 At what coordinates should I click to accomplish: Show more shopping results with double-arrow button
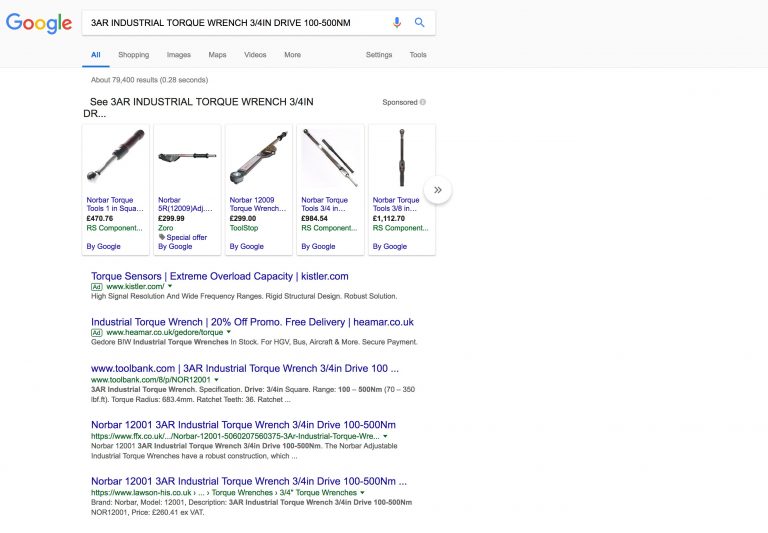[x=437, y=190]
